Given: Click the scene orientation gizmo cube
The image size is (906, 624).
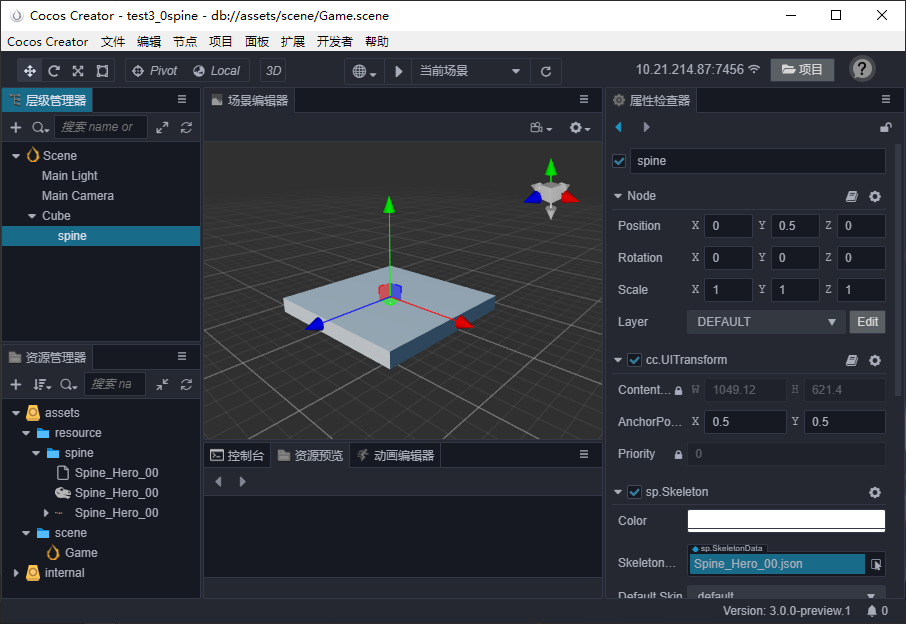Looking at the screenshot, I should point(551,190).
